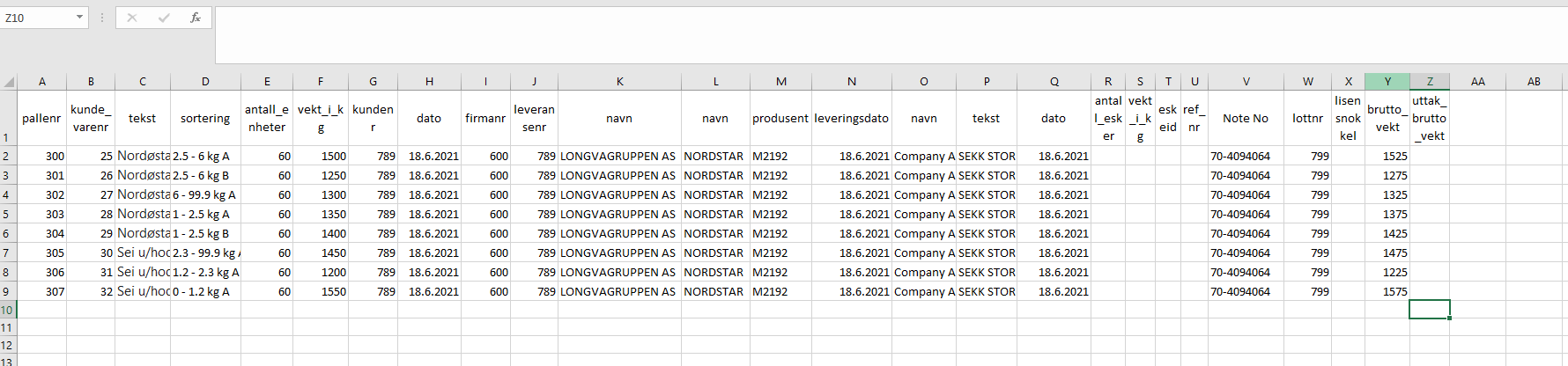Screen dimensions: 1568x366
Task: Click inside the formula bar input area
Action: [881, 33]
